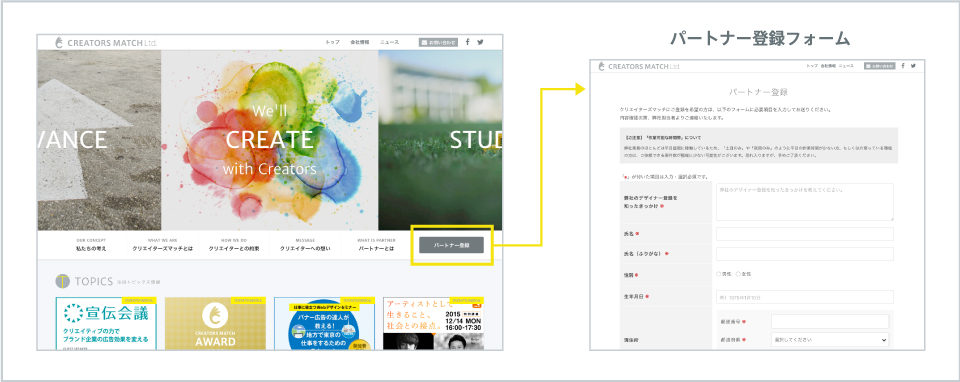Click the round TOPICS section icon
The width and height of the screenshot is (960, 382).
pos(62,281)
